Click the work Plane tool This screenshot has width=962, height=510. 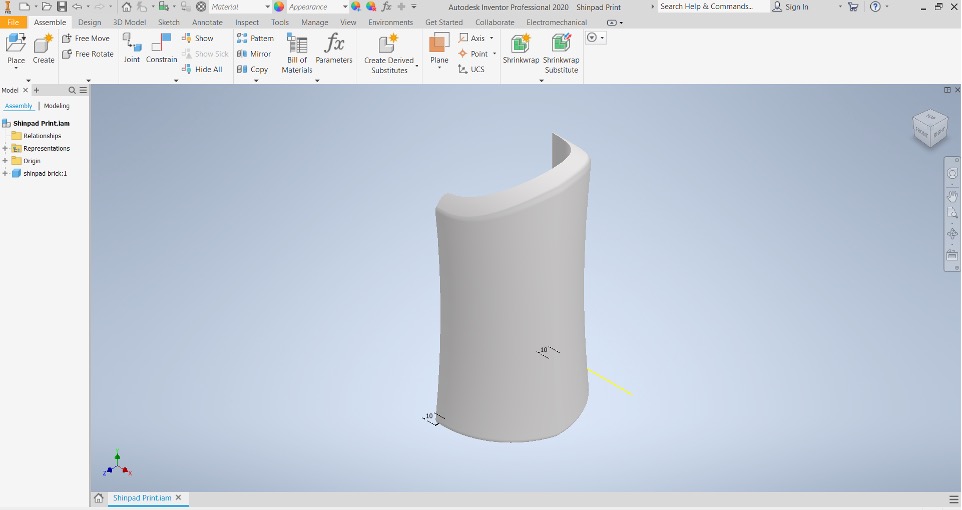[x=439, y=48]
